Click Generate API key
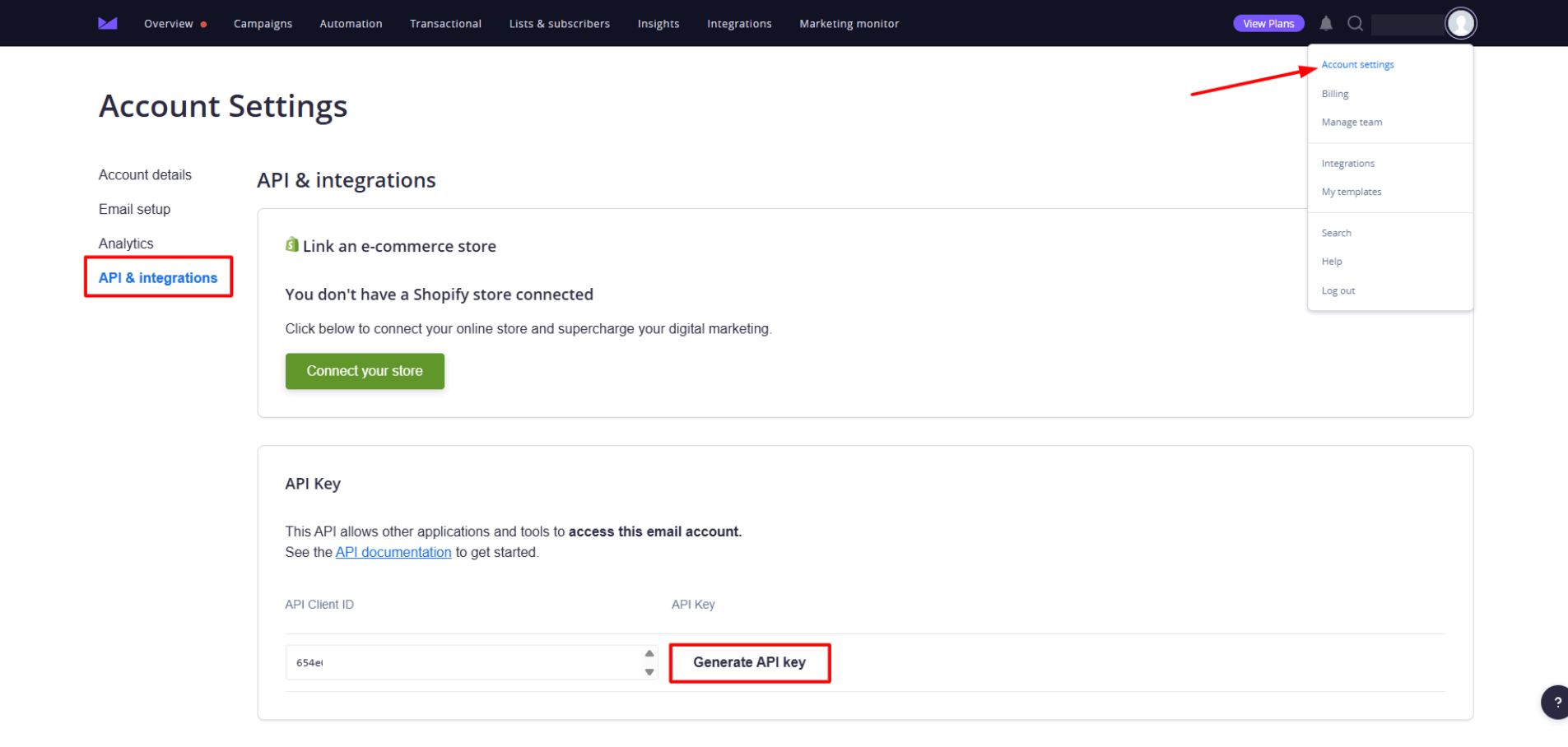 click(x=749, y=662)
